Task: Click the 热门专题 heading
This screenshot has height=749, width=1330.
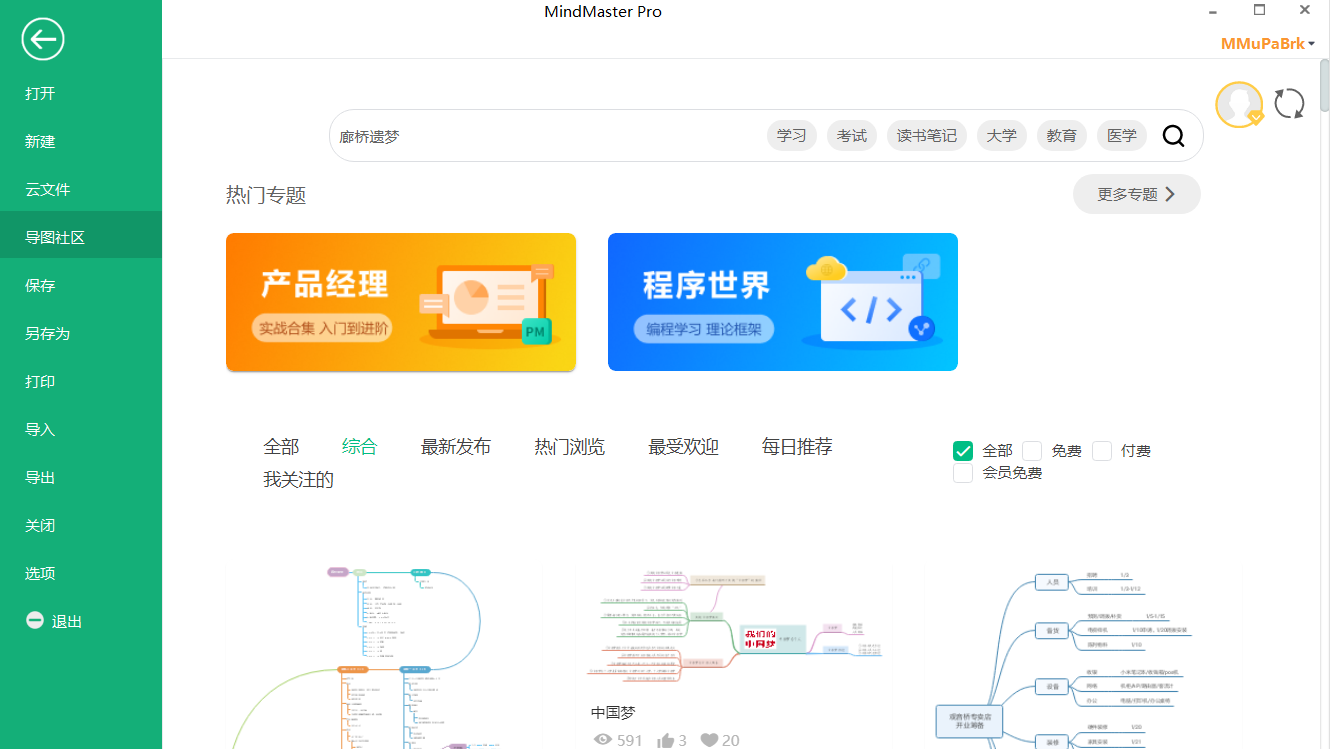Action: (x=266, y=196)
